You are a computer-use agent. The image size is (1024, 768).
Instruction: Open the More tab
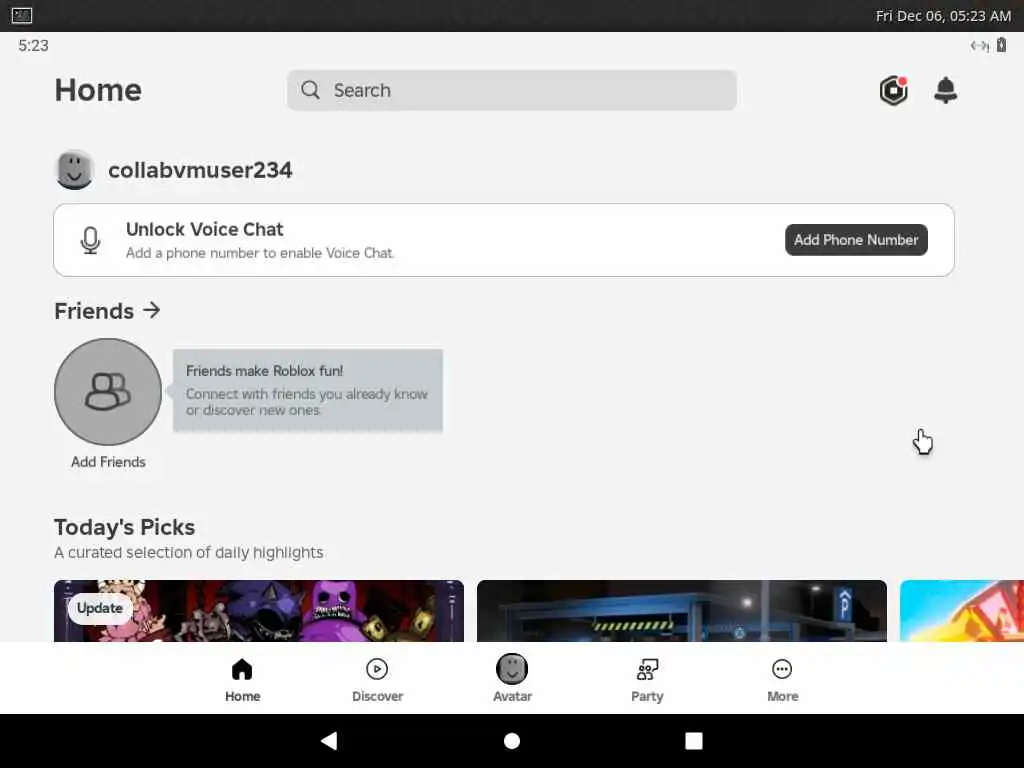pyautogui.click(x=782, y=680)
